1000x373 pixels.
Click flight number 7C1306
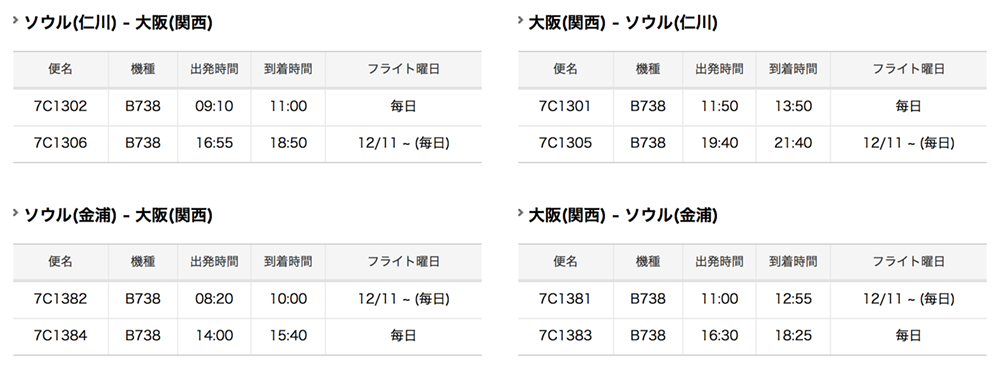[x=60, y=143]
